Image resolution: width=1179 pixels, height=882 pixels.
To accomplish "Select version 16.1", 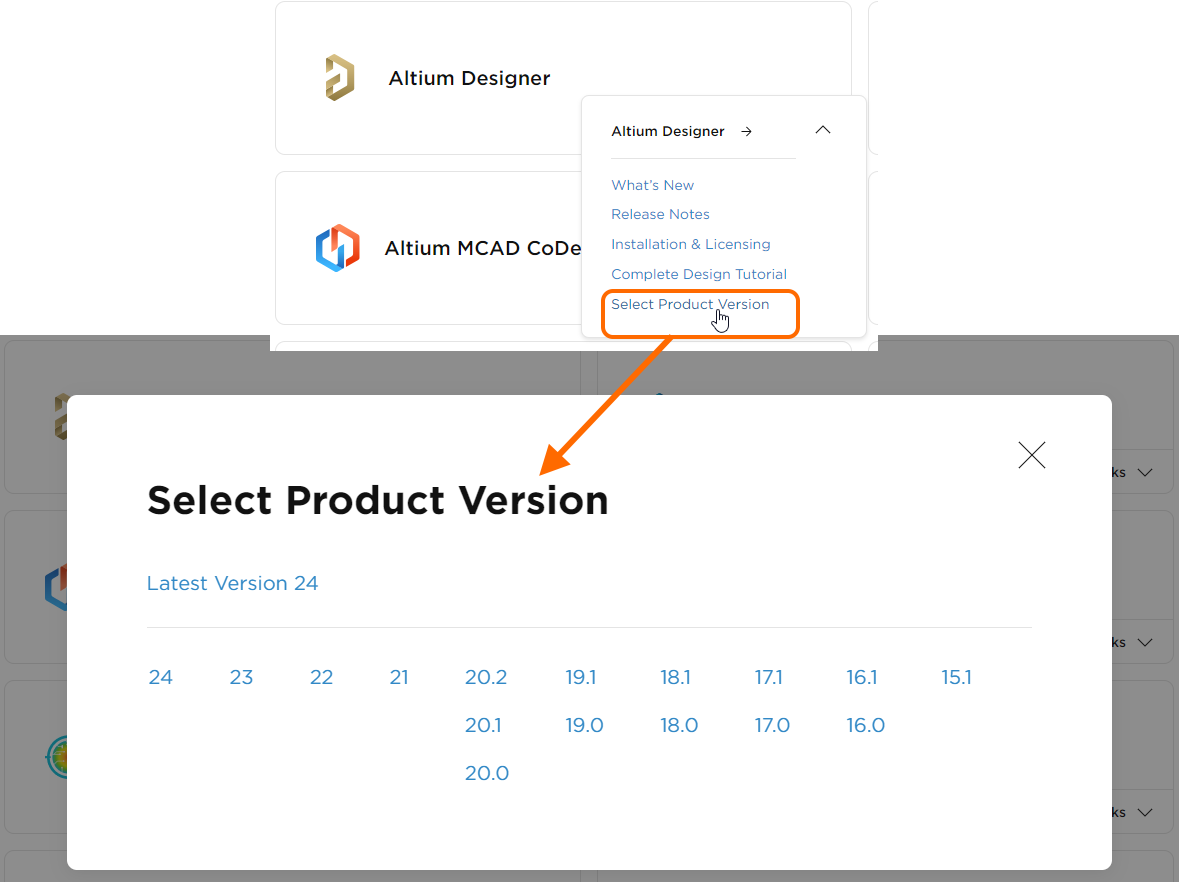I will (x=862, y=677).
